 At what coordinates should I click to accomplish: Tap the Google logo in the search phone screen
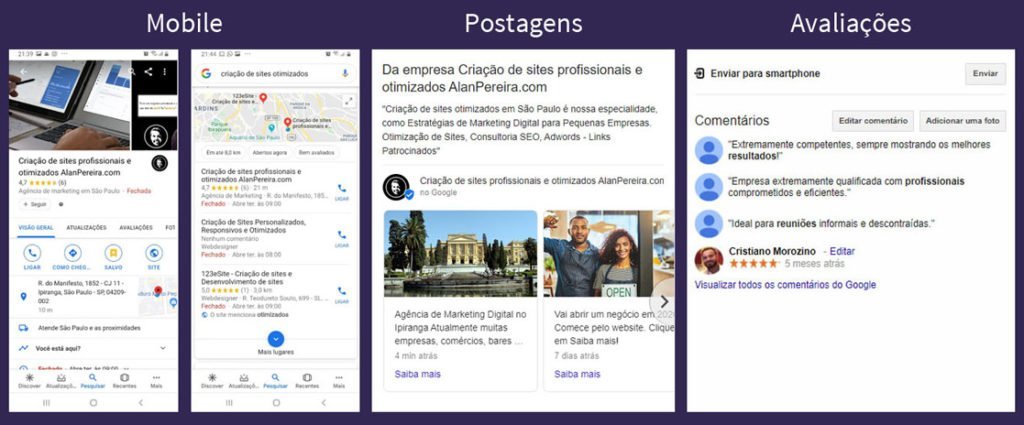pyautogui.click(x=206, y=74)
